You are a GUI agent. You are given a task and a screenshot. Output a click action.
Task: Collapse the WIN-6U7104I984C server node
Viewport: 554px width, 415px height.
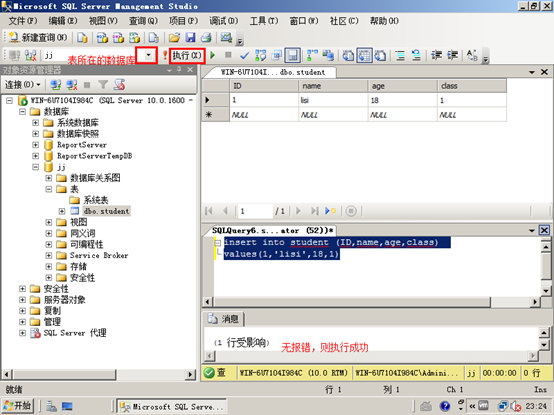[10, 101]
